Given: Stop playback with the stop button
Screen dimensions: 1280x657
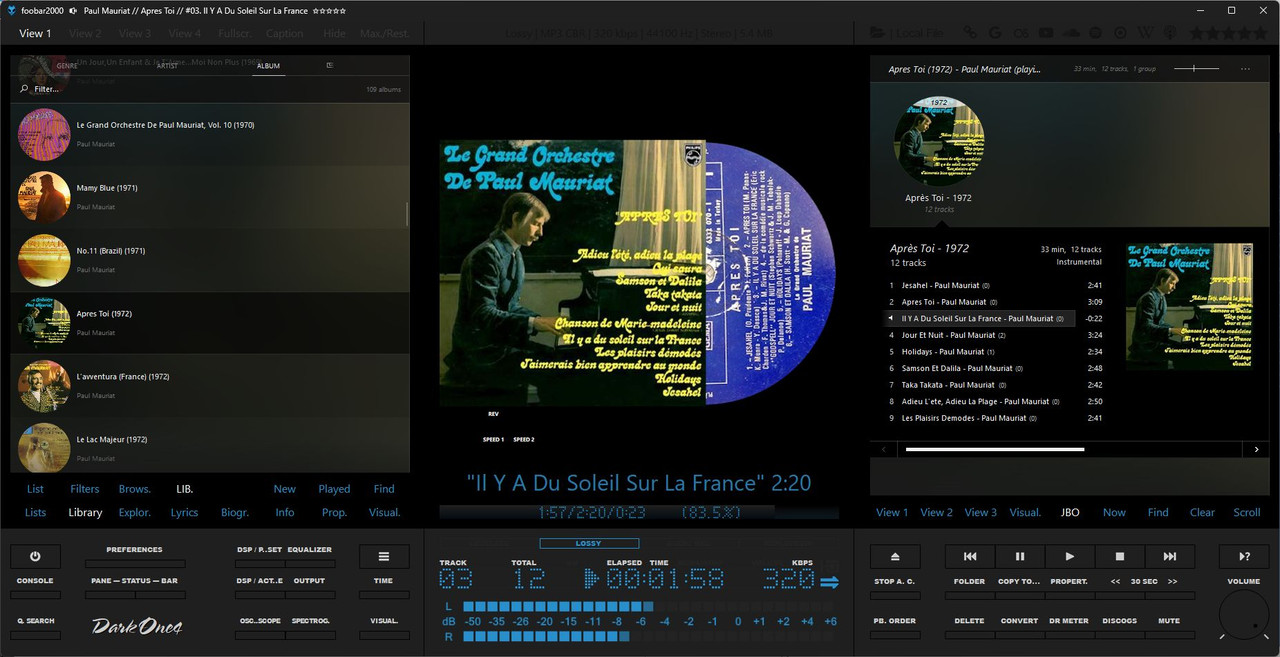Looking at the screenshot, I should coord(1120,556).
